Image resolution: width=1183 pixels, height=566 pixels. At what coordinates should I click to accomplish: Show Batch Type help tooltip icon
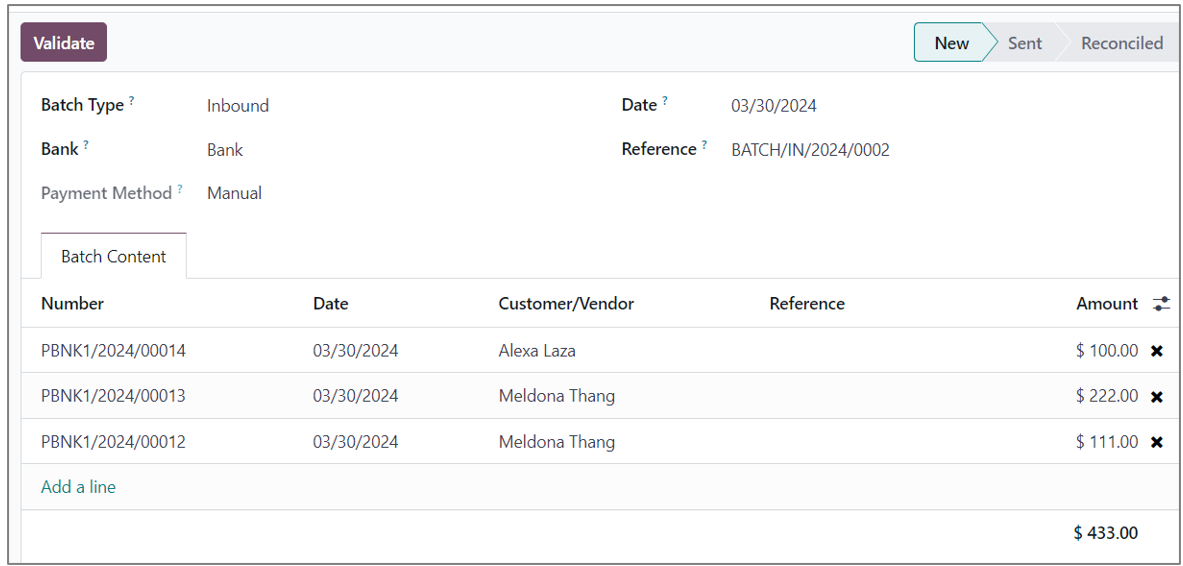click(131, 101)
